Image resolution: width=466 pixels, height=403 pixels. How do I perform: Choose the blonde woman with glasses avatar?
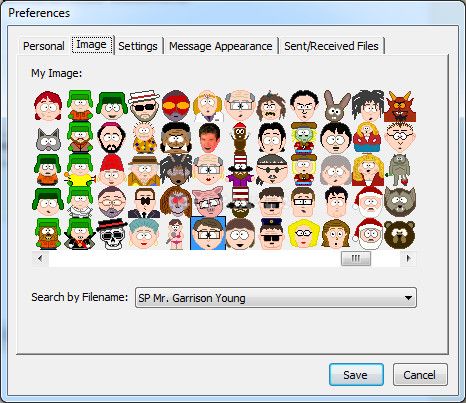(304, 234)
